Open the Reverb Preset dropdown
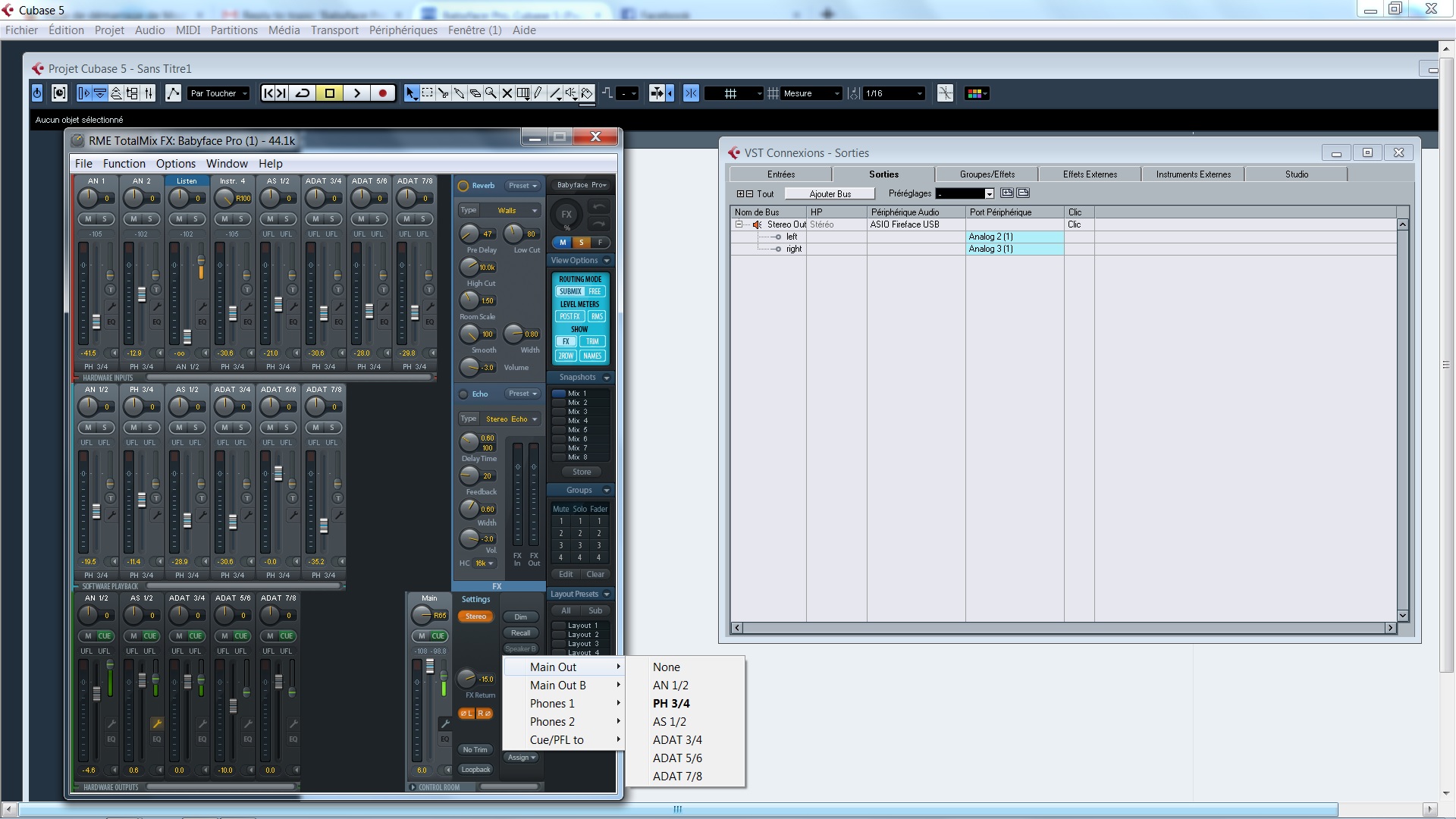Screen dimensions: 1456x819 (x=522, y=186)
